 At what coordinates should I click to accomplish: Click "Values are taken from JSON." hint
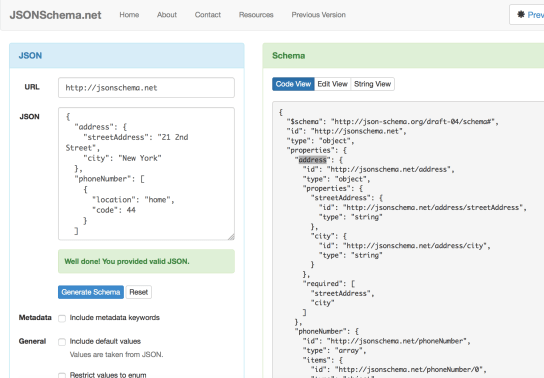(116, 354)
